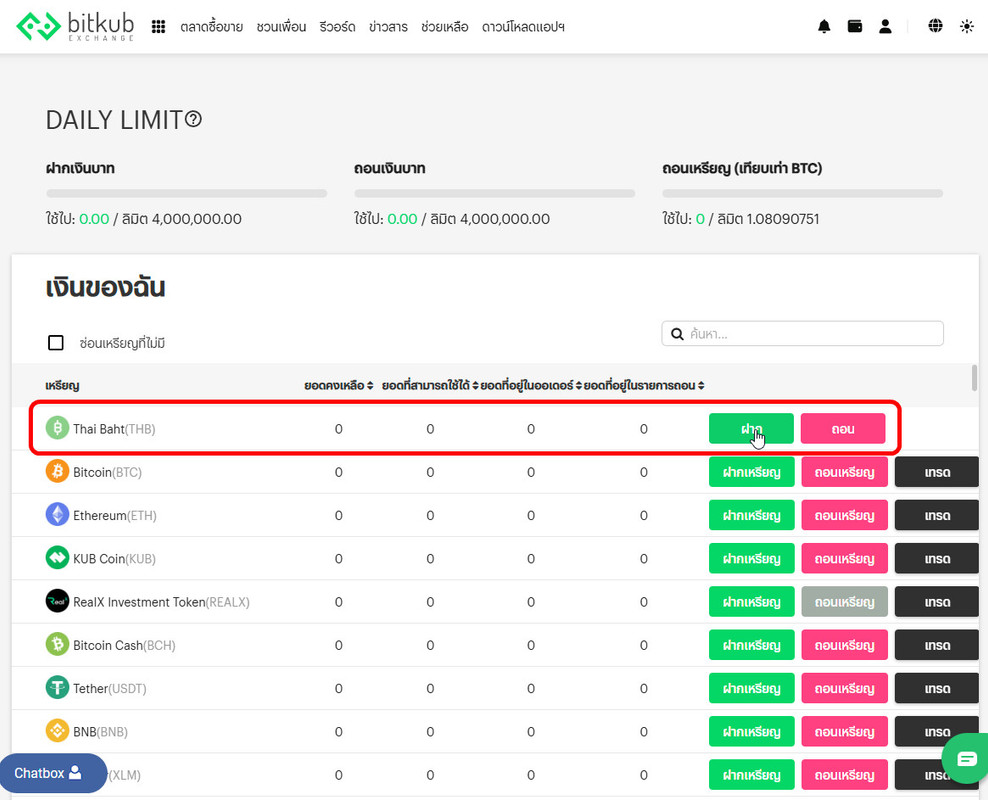Click the KUB Coin icon
Screen dimensions: 988x800
[57, 557]
